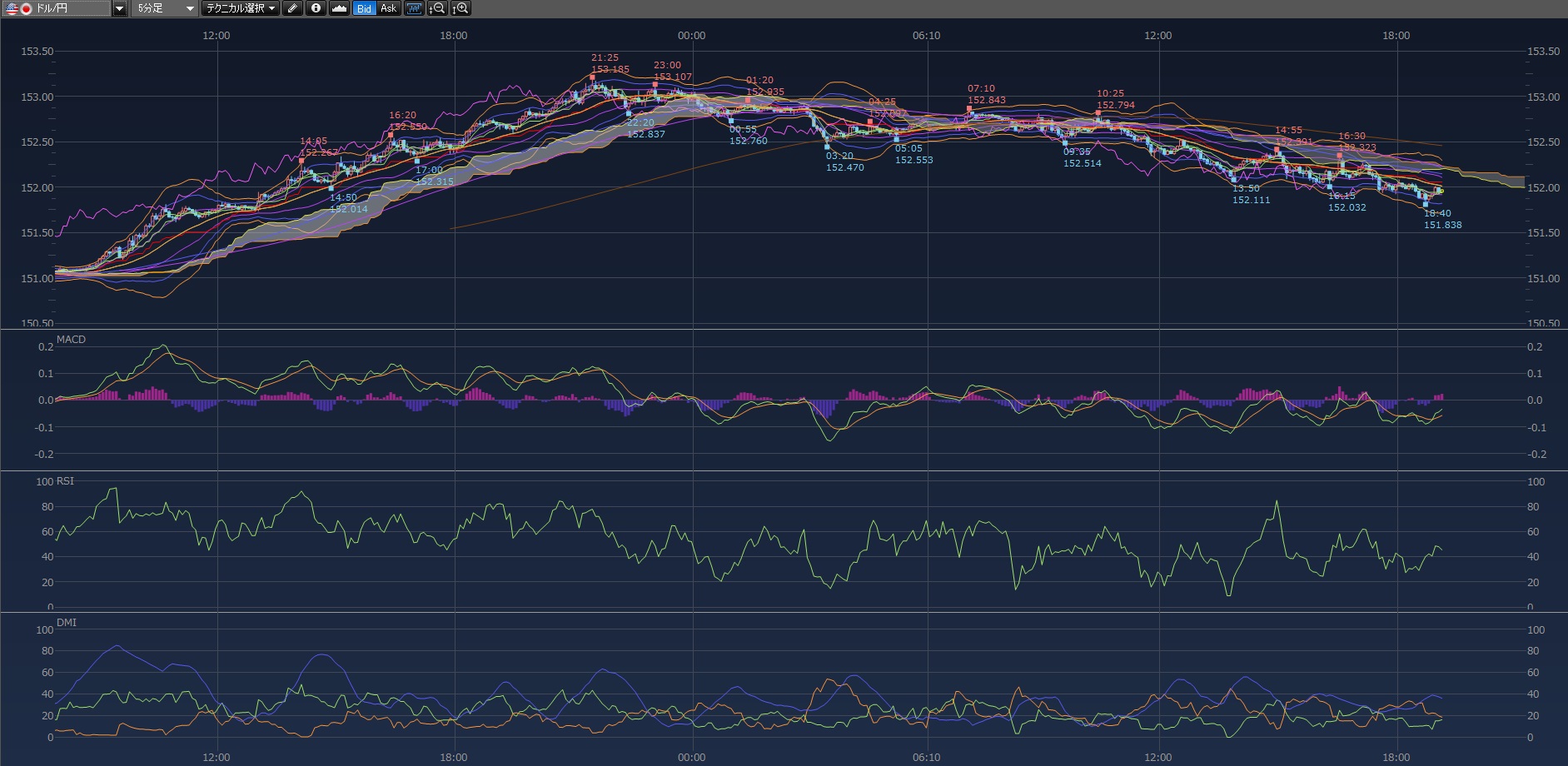Image resolution: width=1568 pixels, height=766 pixels.
Task: Switch price display to Ask
Action: [x=389, y=8]
